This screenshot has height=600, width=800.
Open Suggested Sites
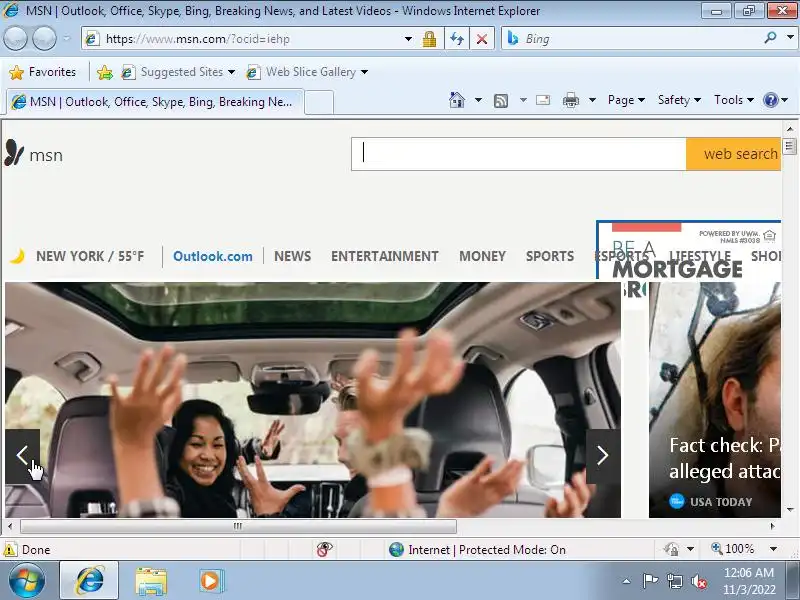tap(178, 72)
